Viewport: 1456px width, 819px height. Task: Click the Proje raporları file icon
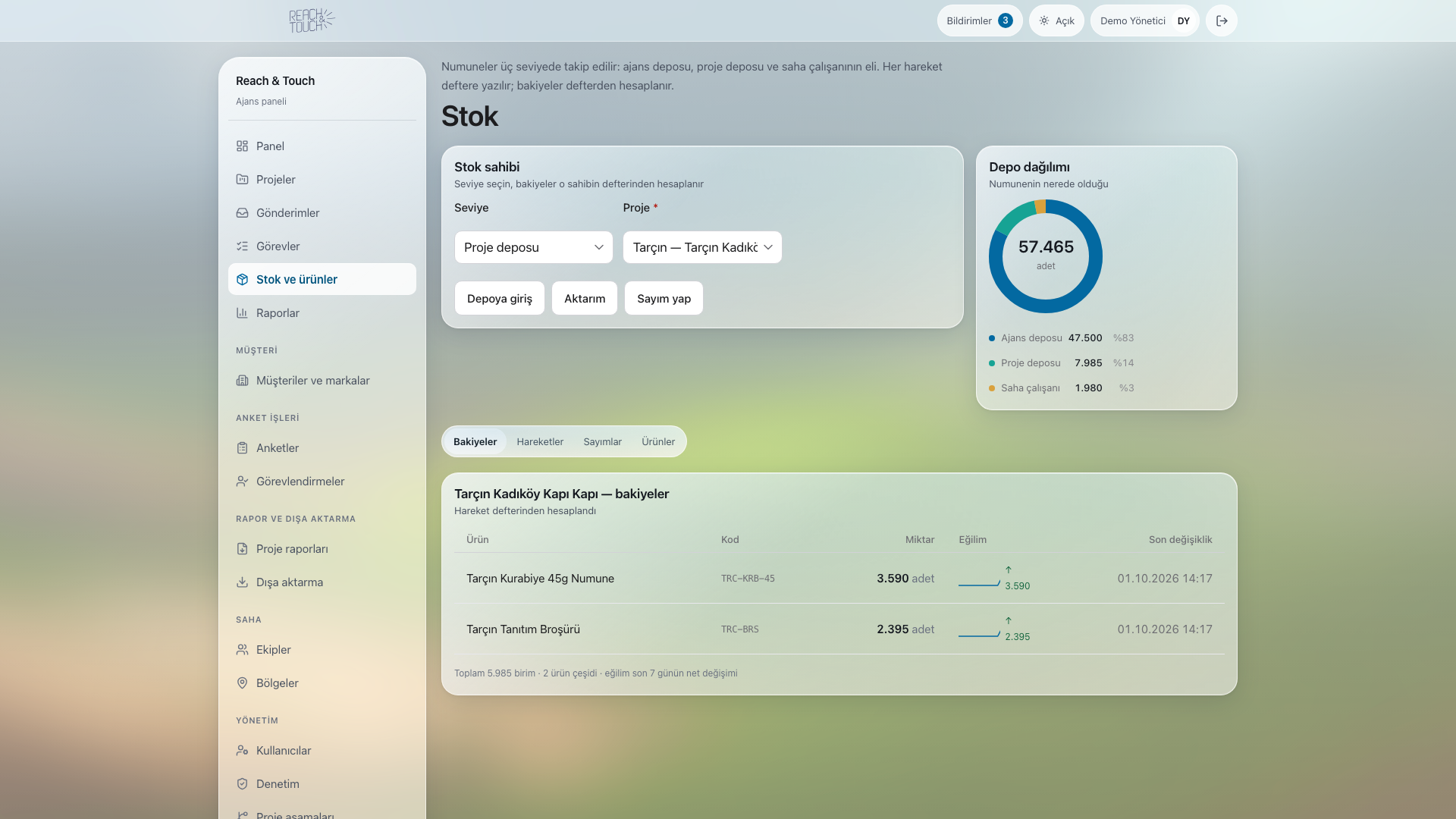pos(242,549)
